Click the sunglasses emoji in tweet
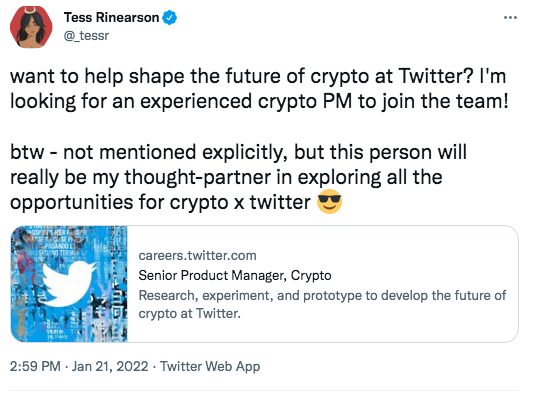Image resolution: width=533 pixels, height=398 pixels. click(329, 202)
